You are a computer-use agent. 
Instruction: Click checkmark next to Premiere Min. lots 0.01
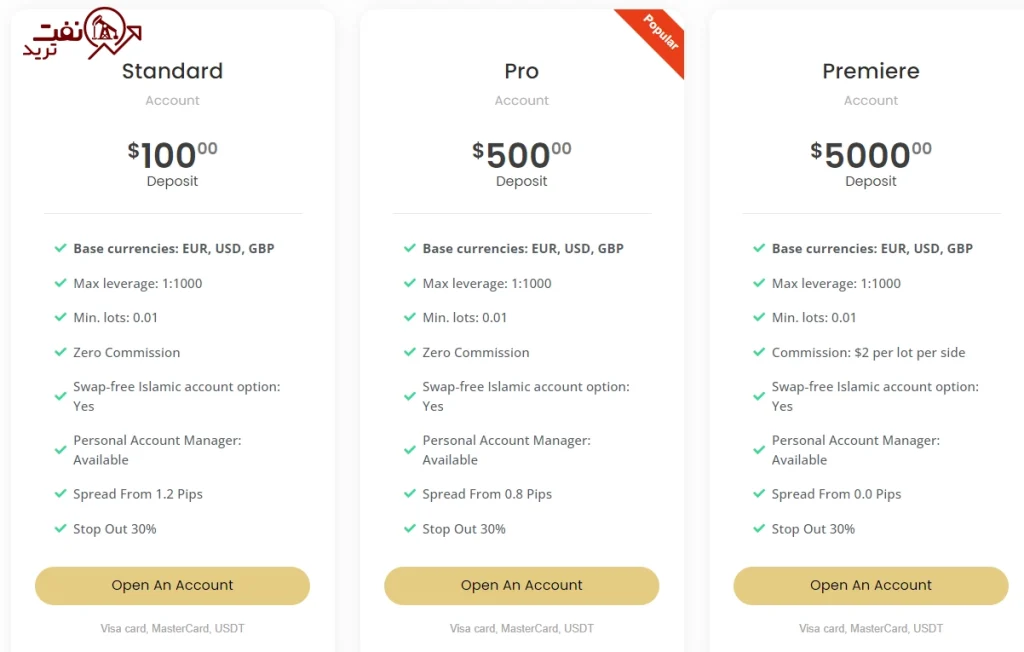759,318
